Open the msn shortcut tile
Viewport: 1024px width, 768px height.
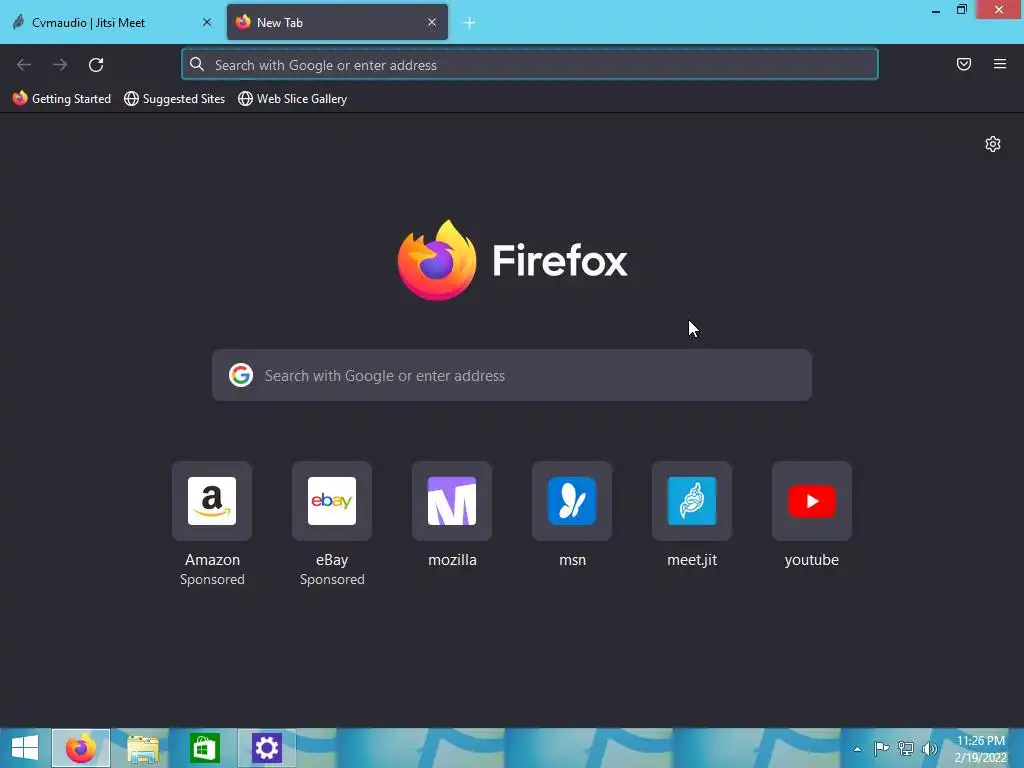(x=572, y=501)
